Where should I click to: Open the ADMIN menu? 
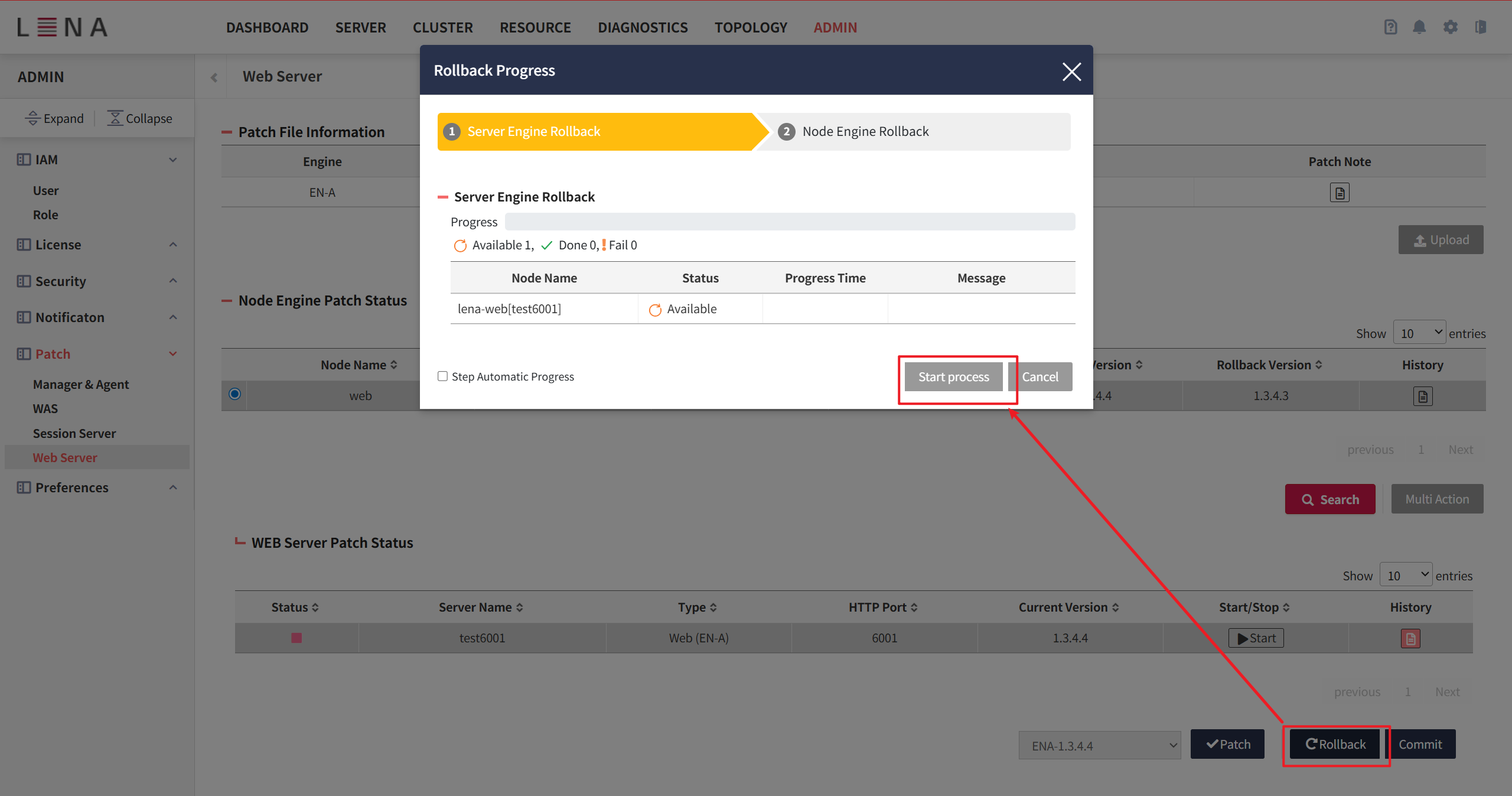[835, 27]
